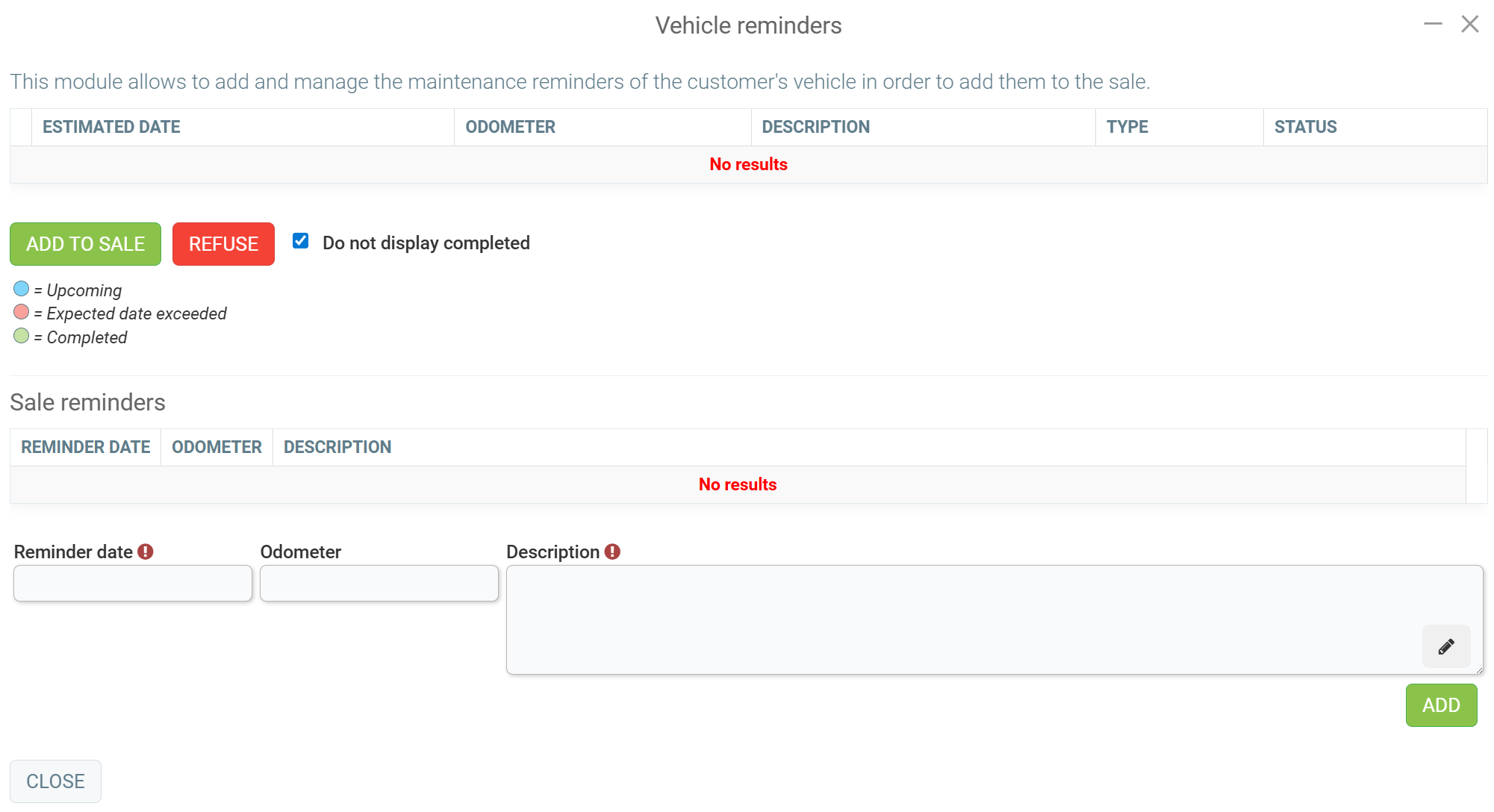Click the green Completed legend circle
Viewport: 1494px width, 812px height.
[x=22, y=336]
